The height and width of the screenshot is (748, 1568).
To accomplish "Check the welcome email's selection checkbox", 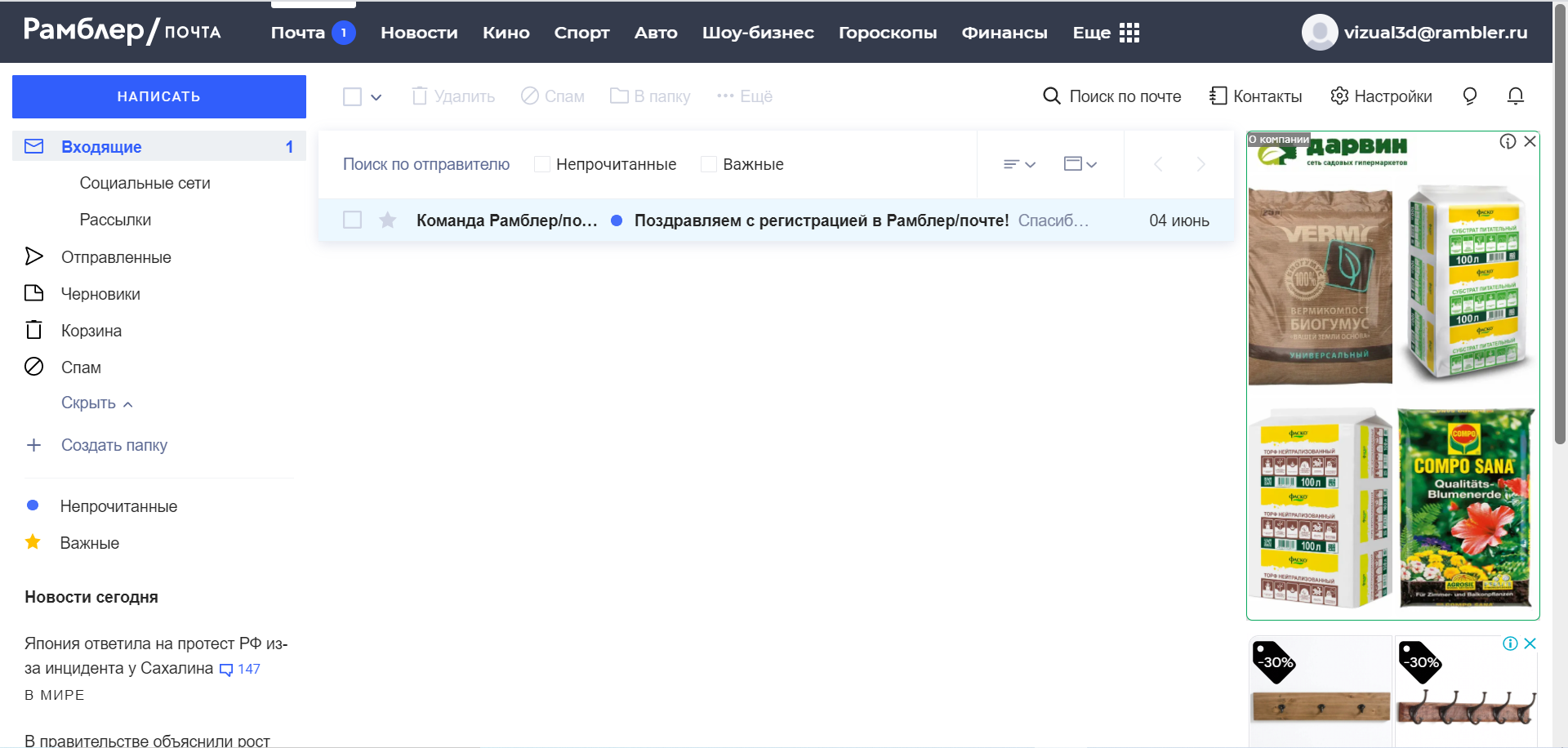I will pos(353,220).
